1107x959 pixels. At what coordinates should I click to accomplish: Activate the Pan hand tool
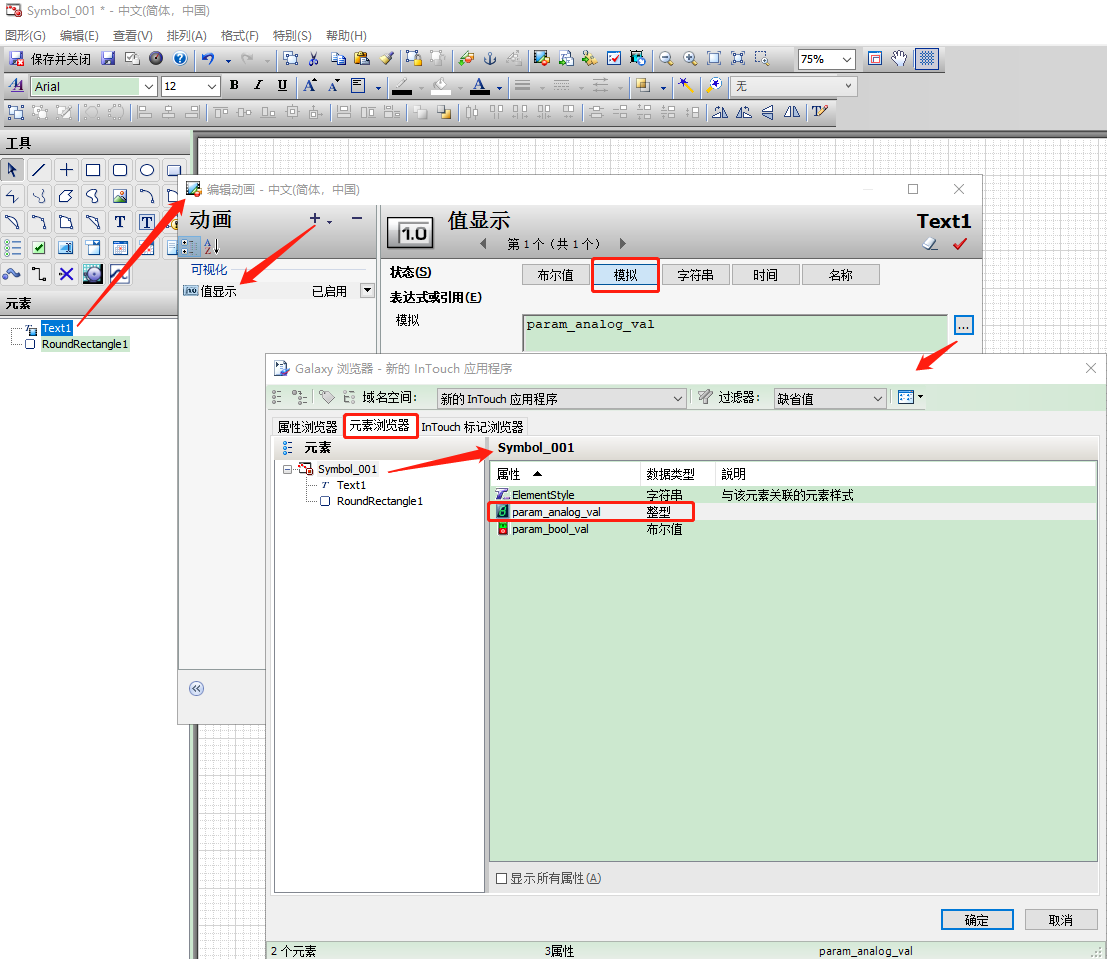pos(899,59)
